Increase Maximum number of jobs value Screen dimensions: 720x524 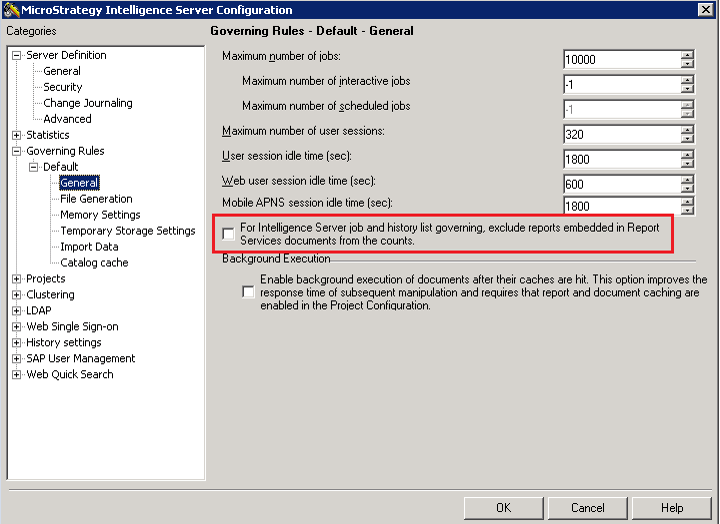[687, 55]
